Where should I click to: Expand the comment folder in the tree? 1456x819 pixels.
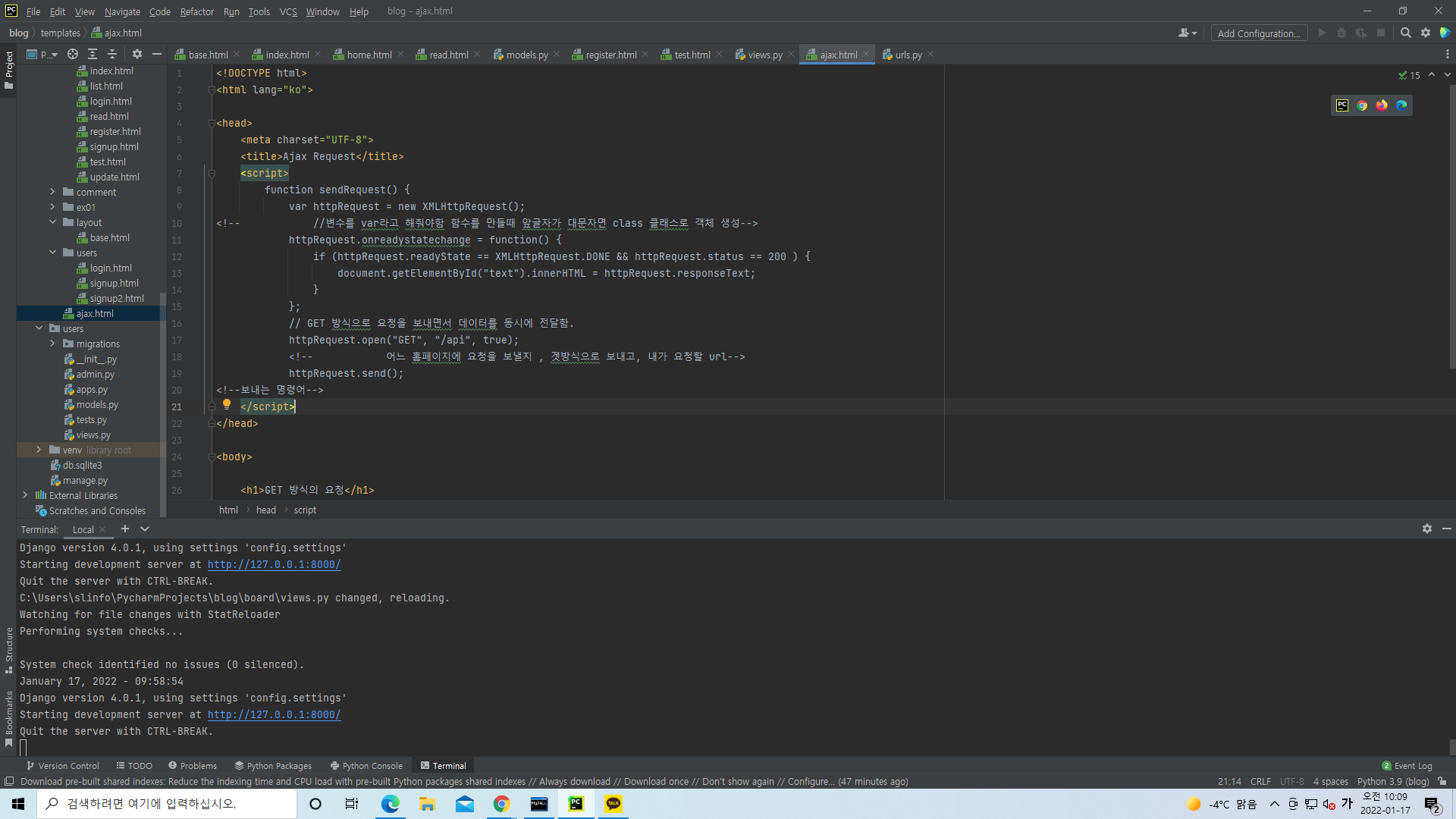click(52, 192)
